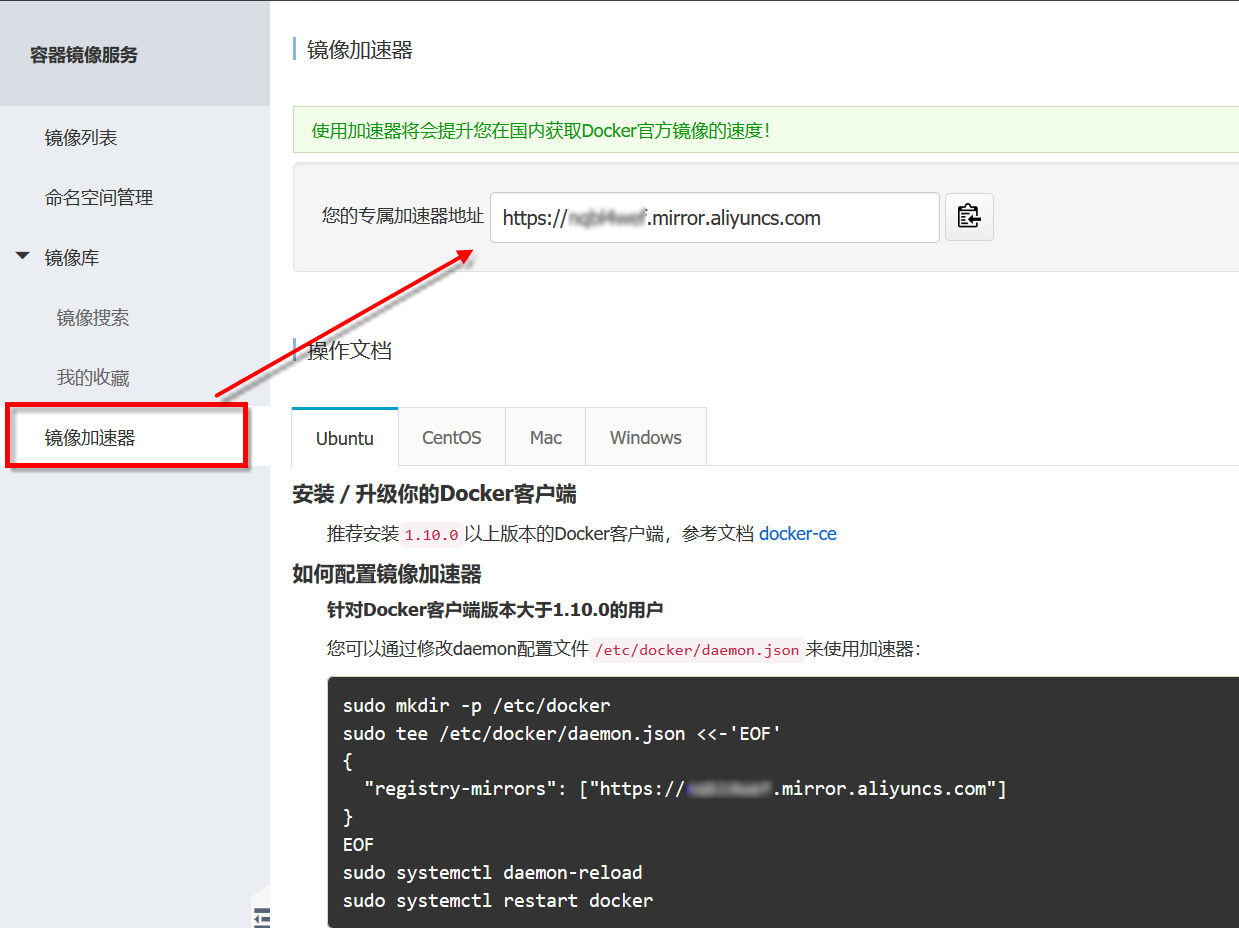Switch to the CentOS tab
1239x928 pixels.
(x=452, y=437)
